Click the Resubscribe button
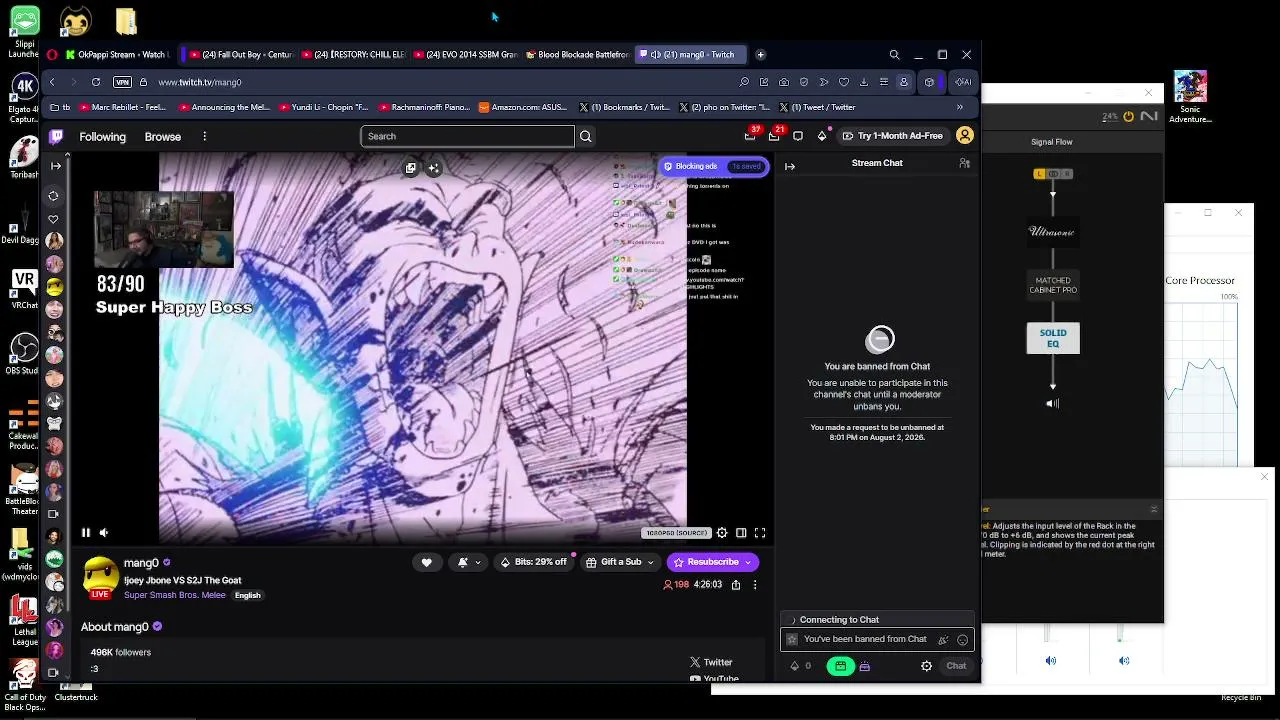The height and width of the screenshot is (720, 1280). coord(713,562)
